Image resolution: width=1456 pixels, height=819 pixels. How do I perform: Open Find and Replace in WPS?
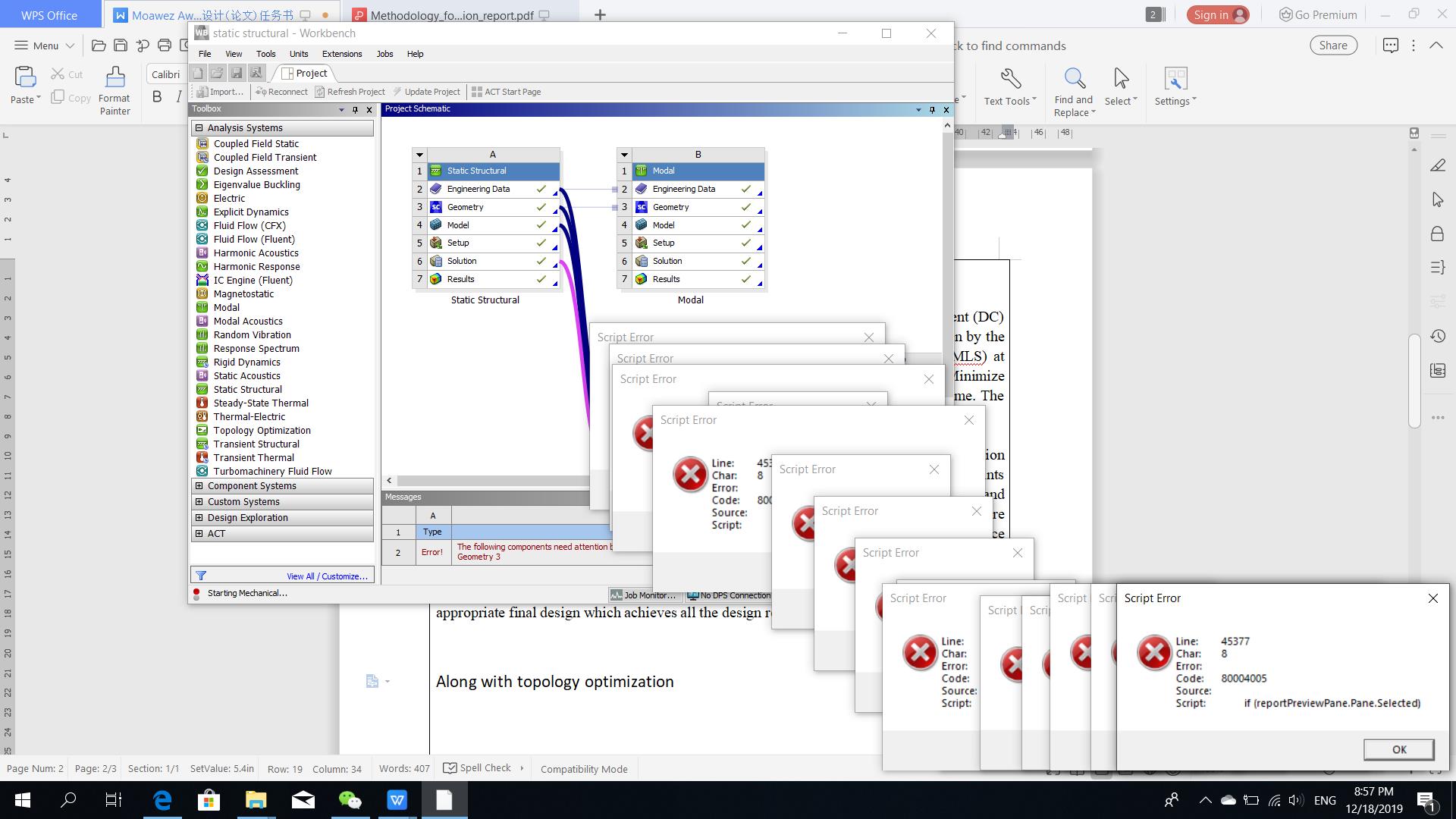(1074, 93)
